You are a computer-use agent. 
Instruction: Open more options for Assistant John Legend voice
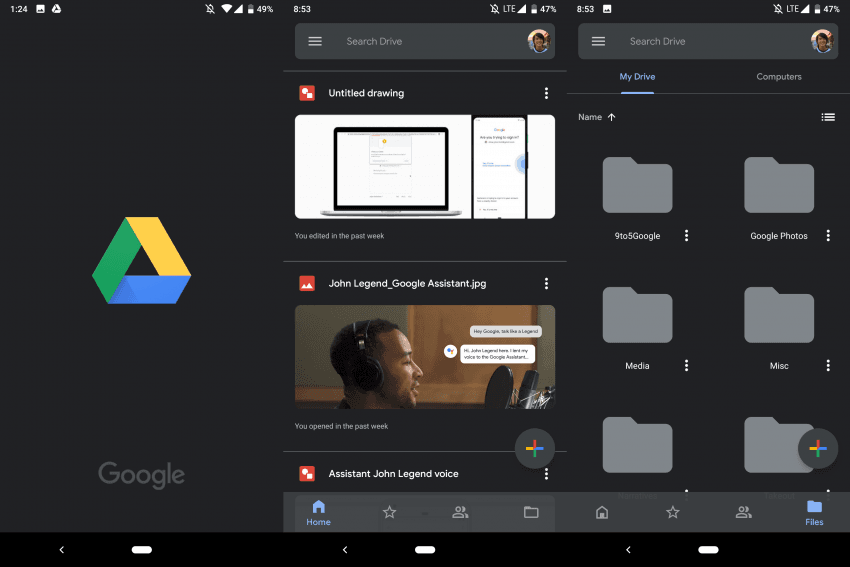coord(546,474)
